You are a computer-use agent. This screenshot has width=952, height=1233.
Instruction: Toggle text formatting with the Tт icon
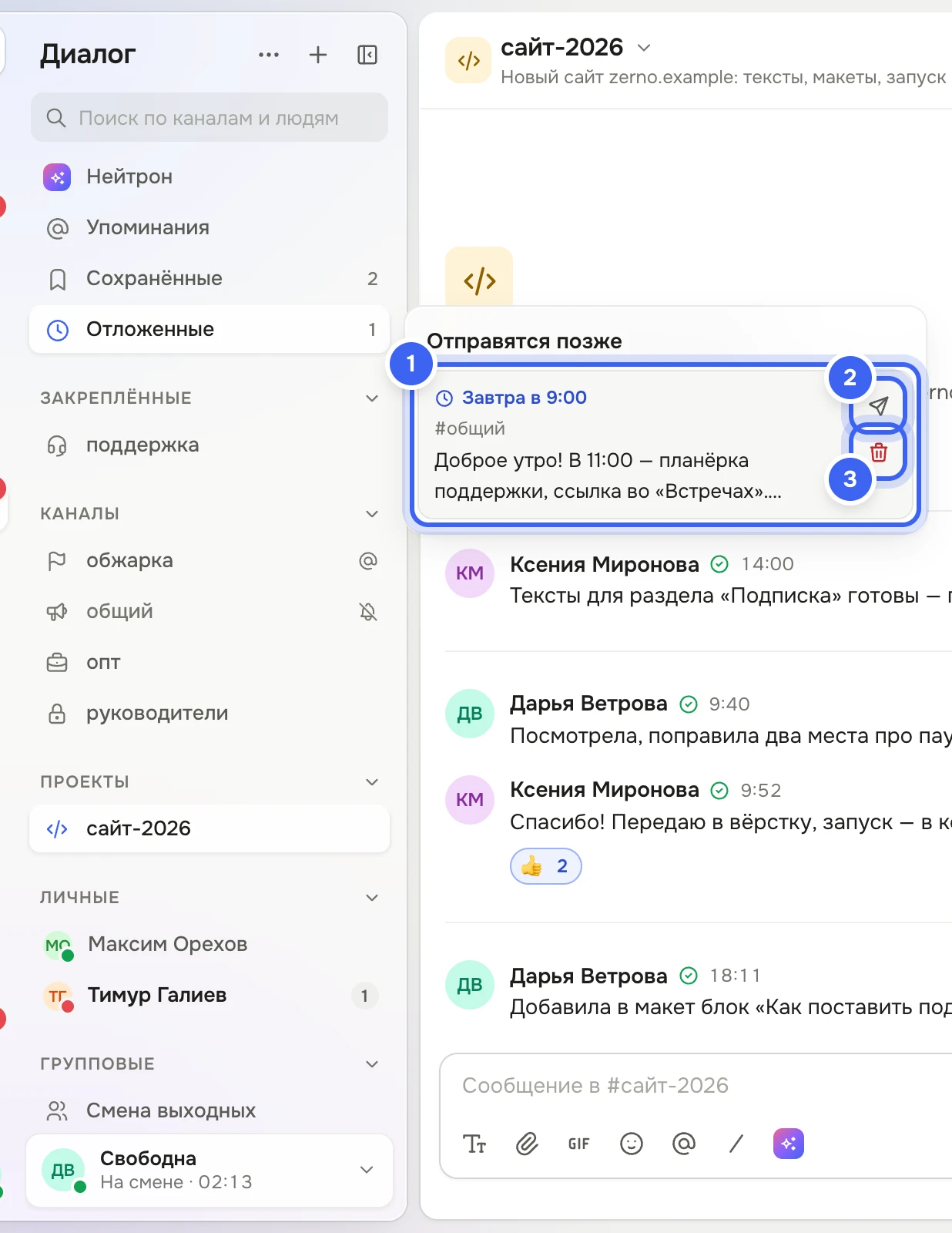coord(474,1144)
